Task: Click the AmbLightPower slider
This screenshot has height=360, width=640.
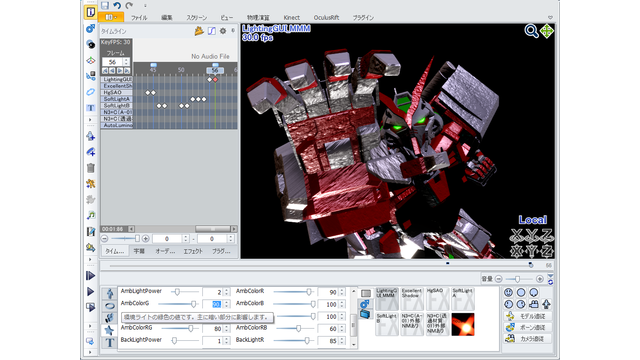Action: click(x=184, y=292)
